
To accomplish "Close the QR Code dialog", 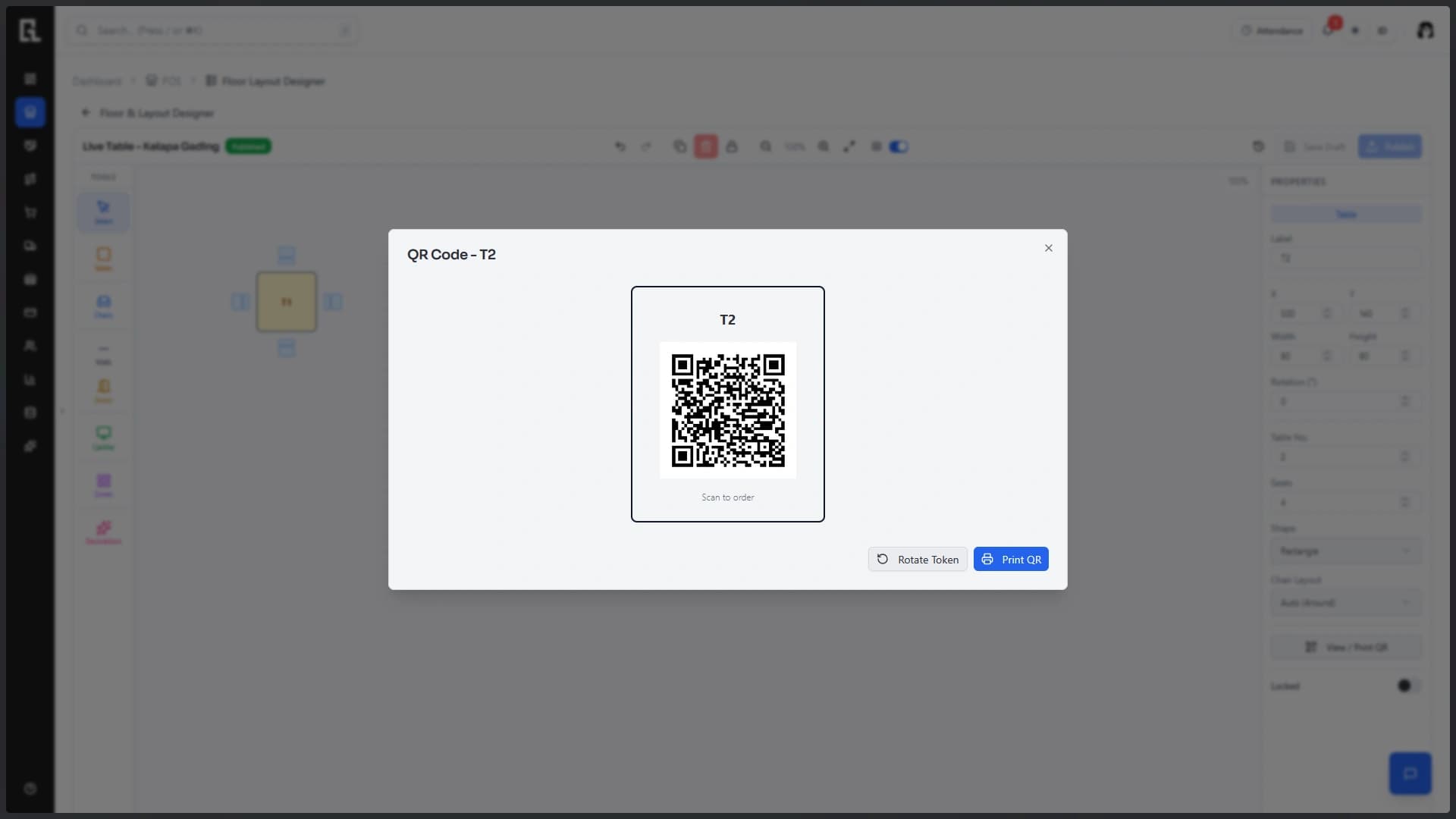I will point(1048,248).
